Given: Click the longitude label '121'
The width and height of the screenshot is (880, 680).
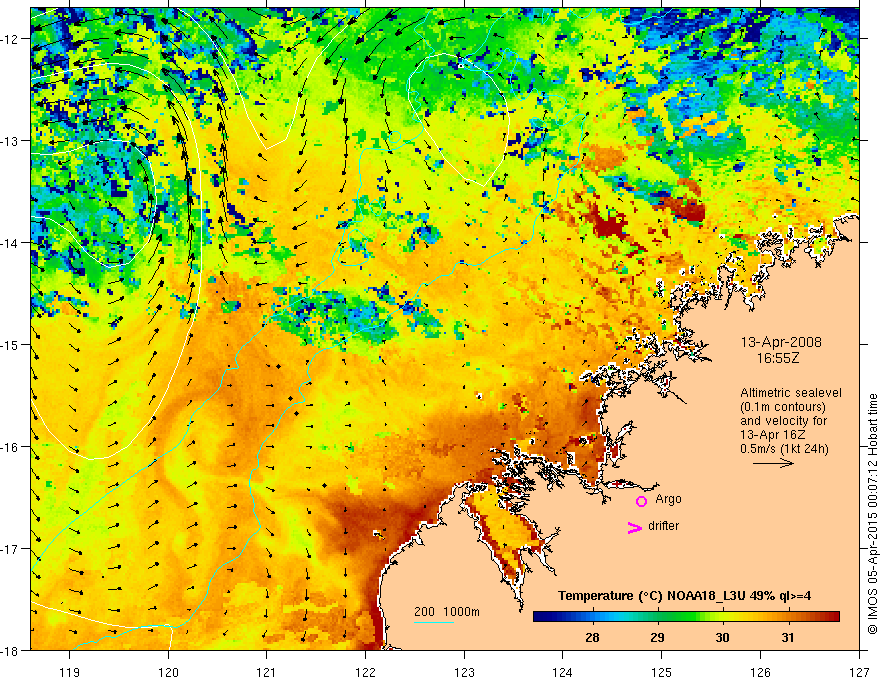Looking at the screenshot, I should coord(267,672).
